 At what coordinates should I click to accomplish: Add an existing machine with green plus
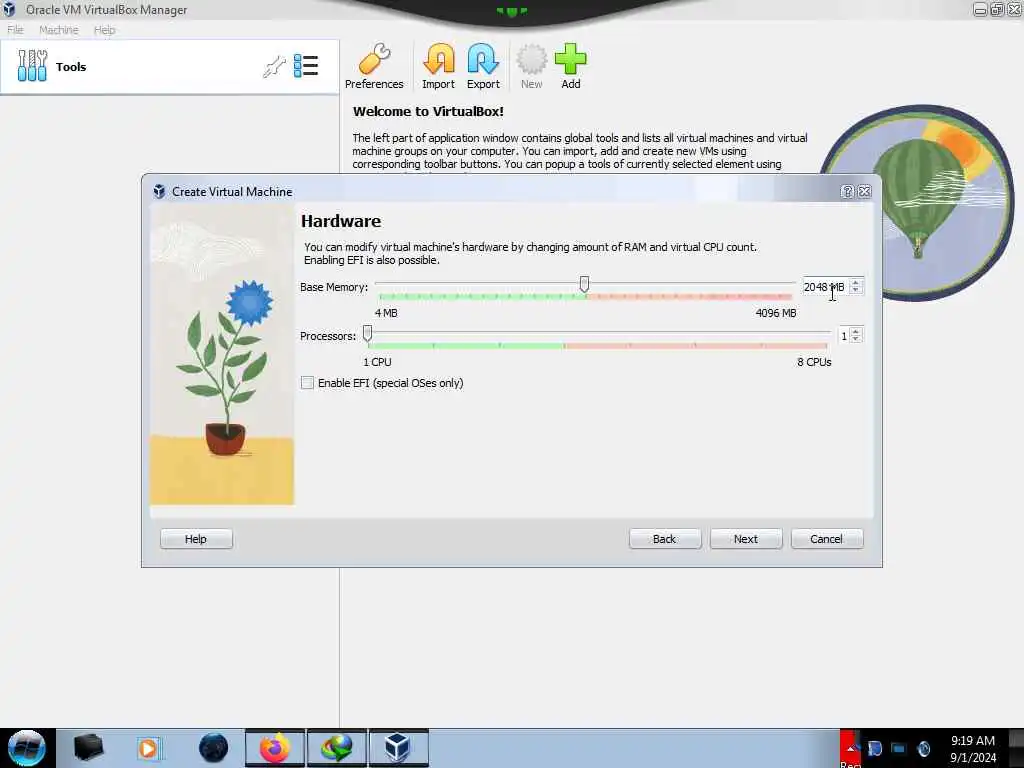[x=571, y=66]
